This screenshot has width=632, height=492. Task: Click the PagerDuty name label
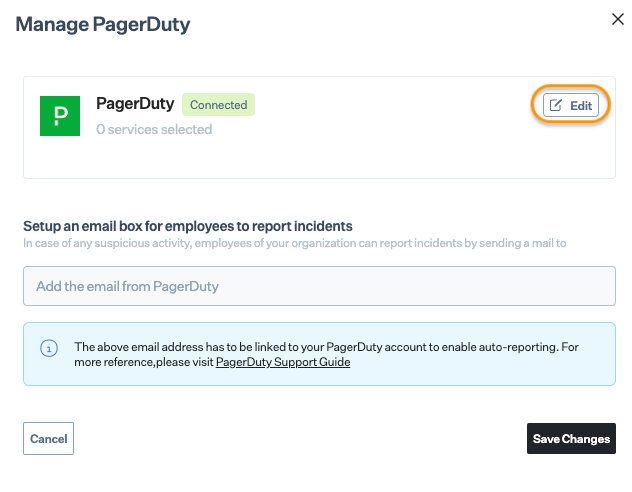tap(135, 104)
